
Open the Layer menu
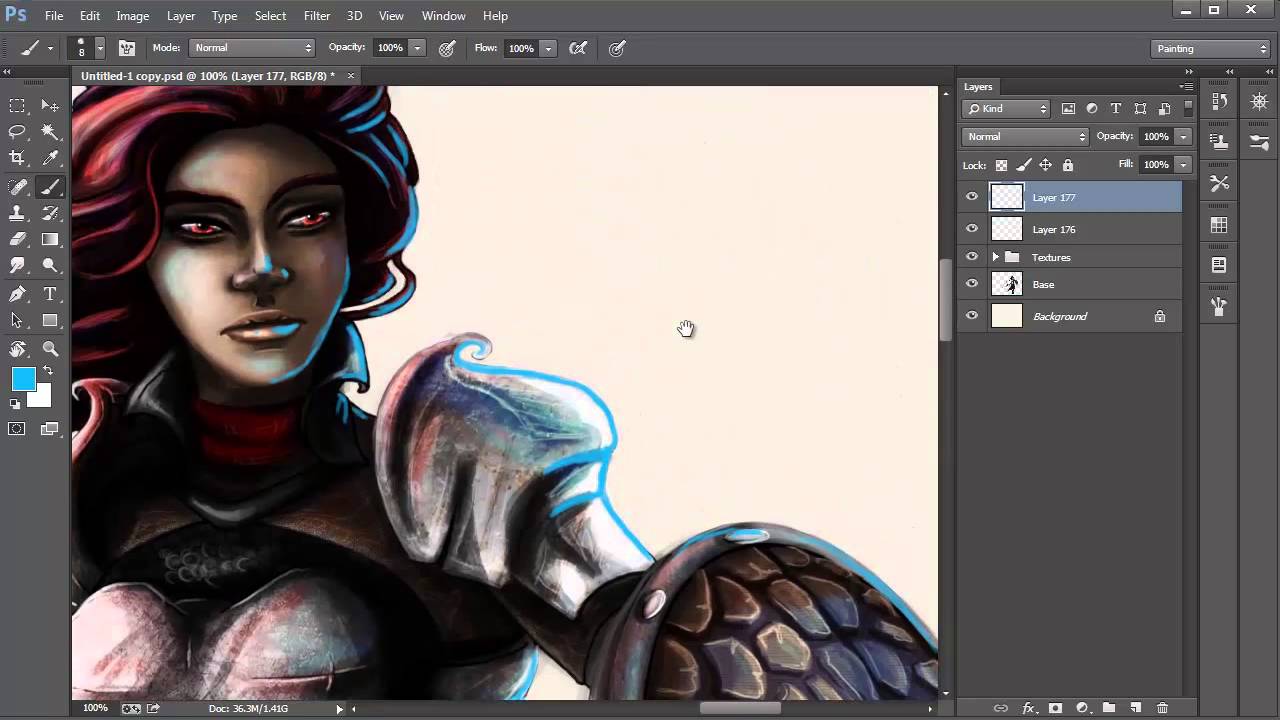click(181, 16)
